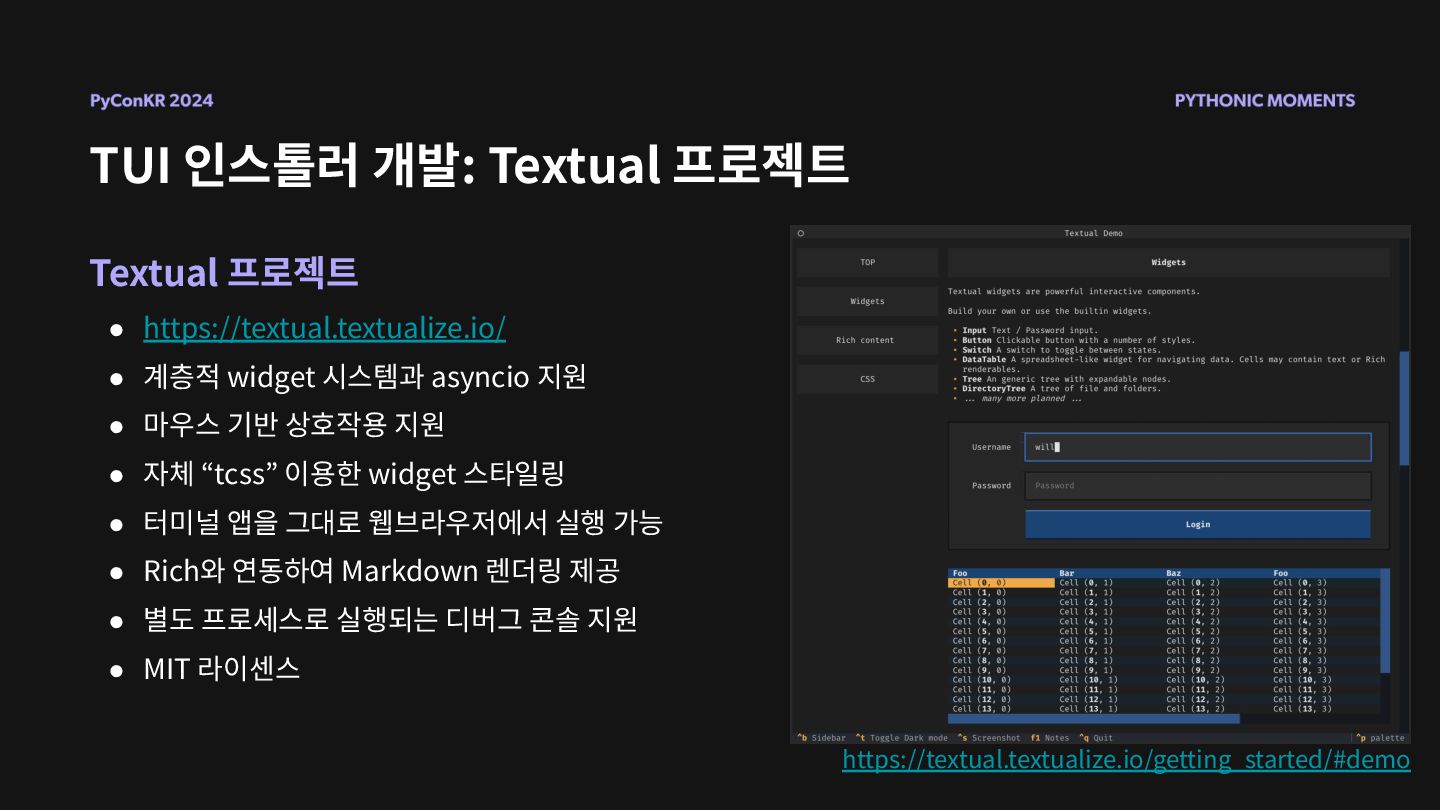Screen dimensions: 1440x810
Task: Click the data table's vertical scrollbar
Action: pos(1385,620)
